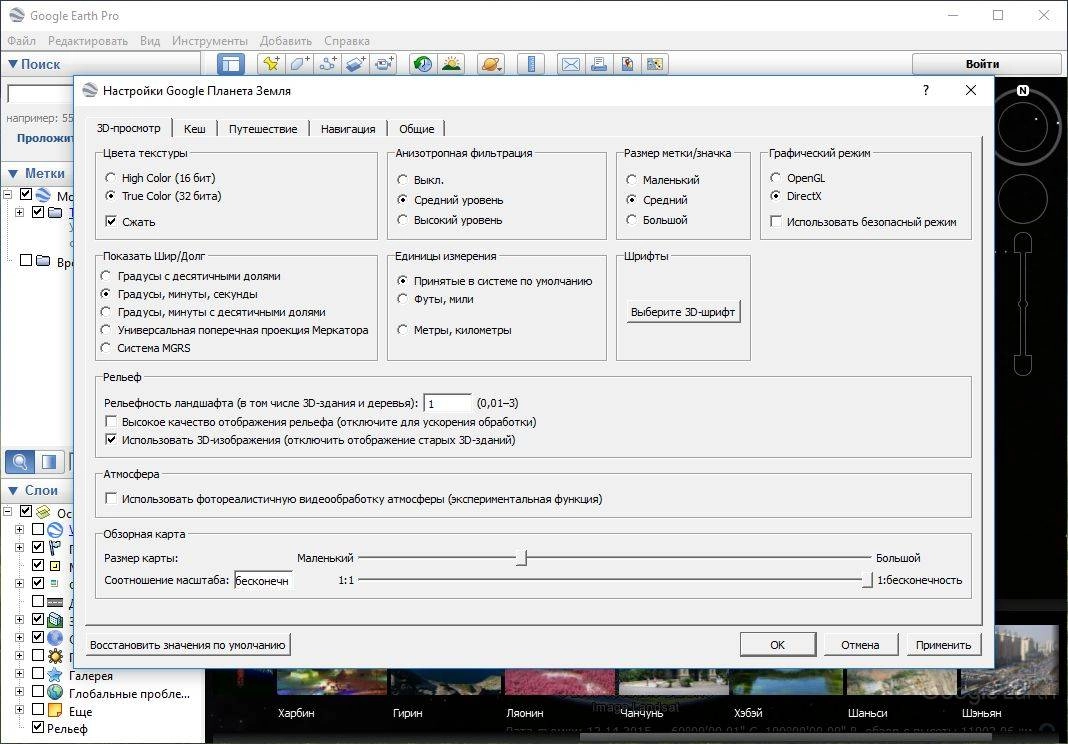This screenshot has width=1068, height=744.
Task: Click the star icon beside Галерея
Action: coord(54,675)
